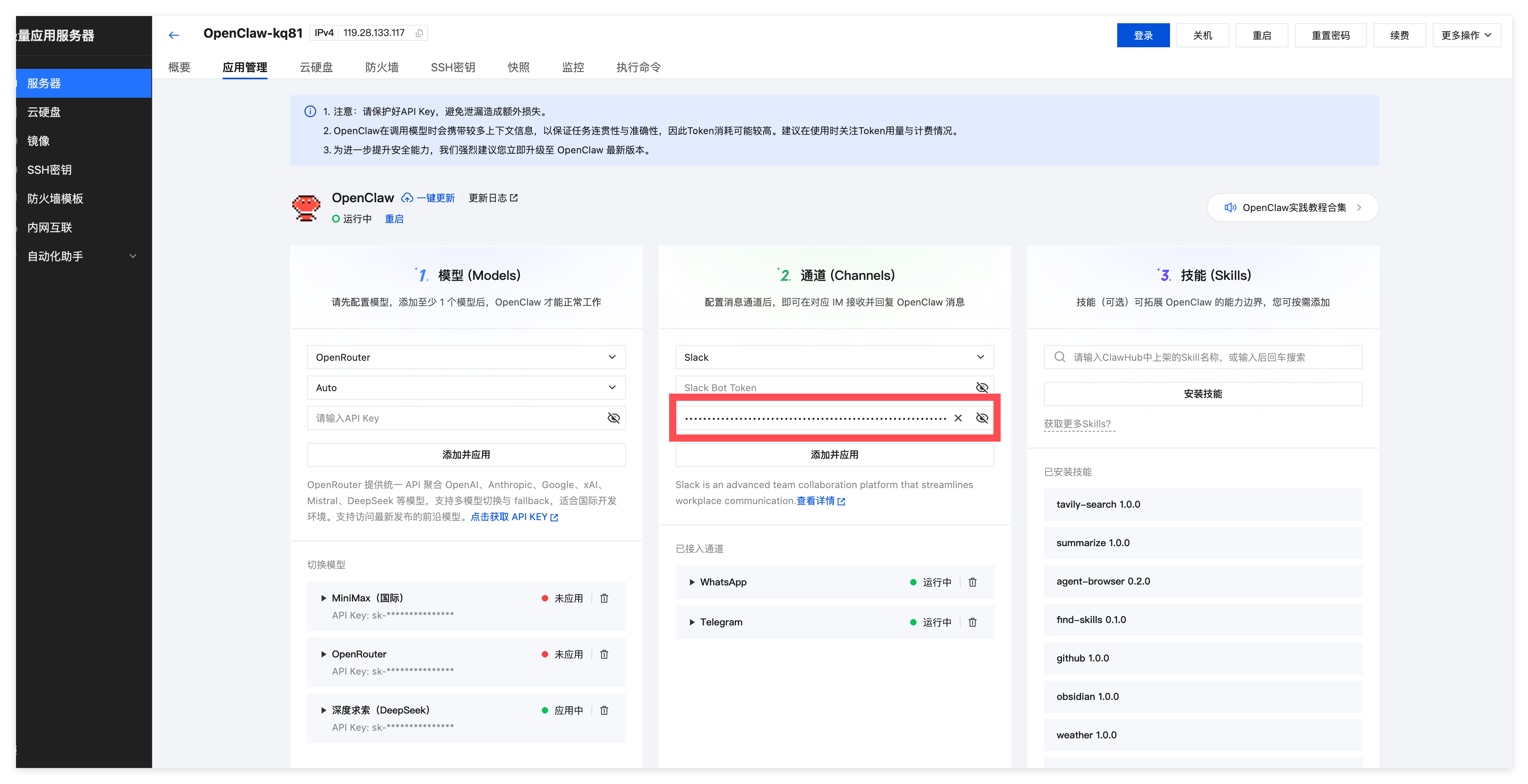
Task: Open the Slack channel type dropdown
Action: click(x=834, y=357)
